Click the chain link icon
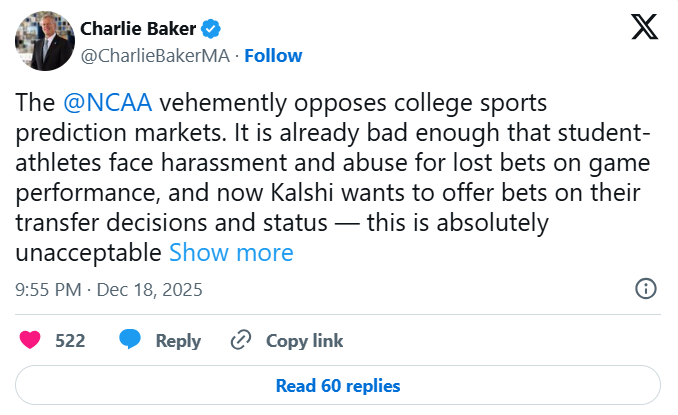The height and width of the screenshot is (415, 678). point(240,341)
